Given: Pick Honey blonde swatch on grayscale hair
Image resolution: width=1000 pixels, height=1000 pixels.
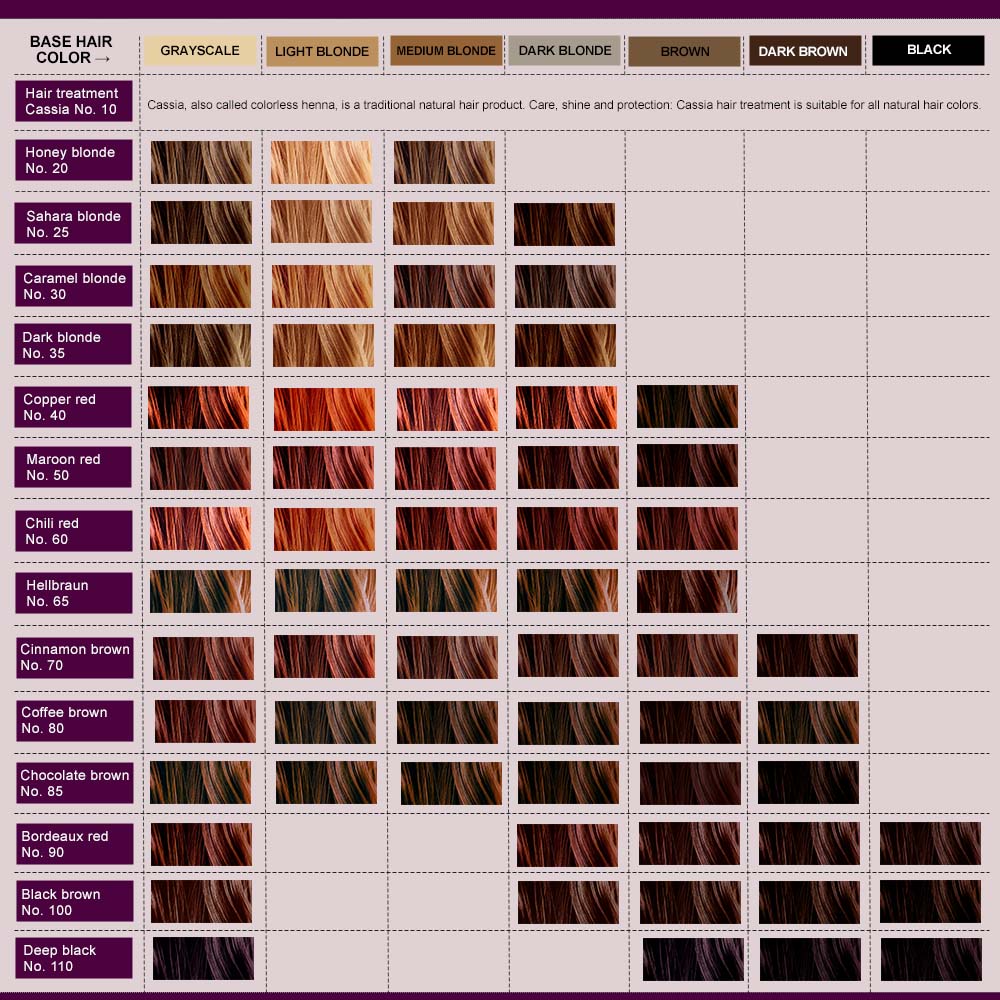Looking at the screenshot, I should pyautogui.click(x=202, y=163).
